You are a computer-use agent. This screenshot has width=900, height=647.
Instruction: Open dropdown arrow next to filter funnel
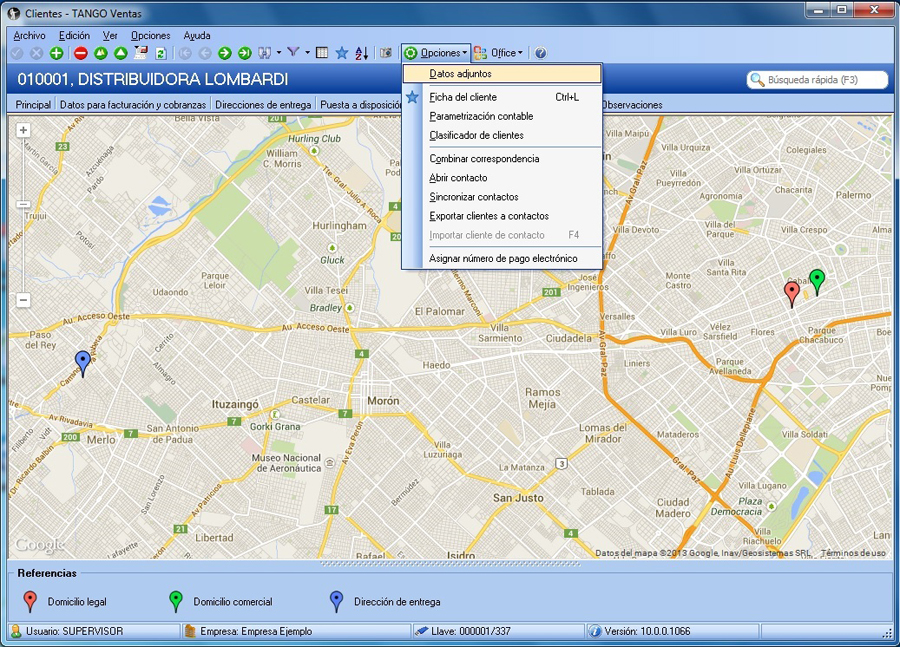308,53
